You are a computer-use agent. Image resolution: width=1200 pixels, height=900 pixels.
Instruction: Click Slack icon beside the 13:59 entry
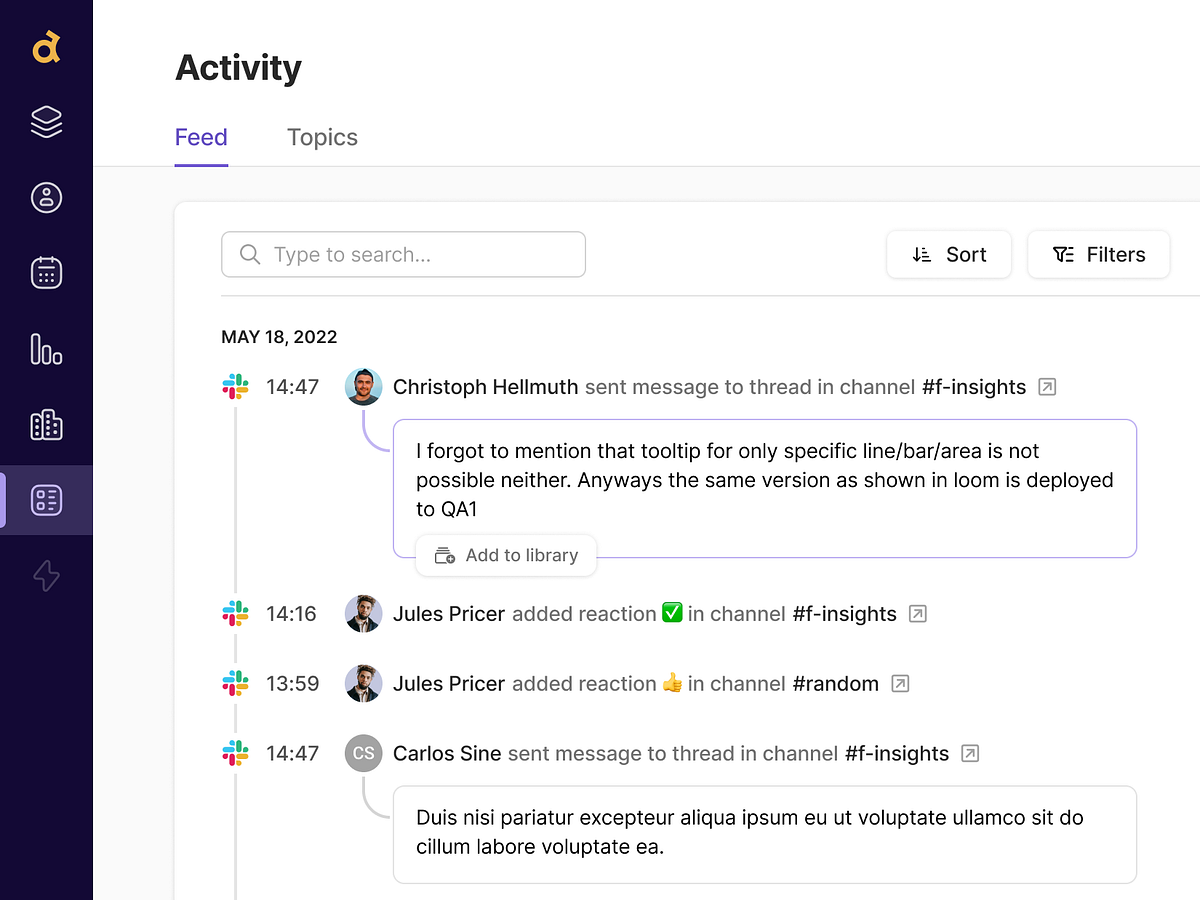click(x=235, y=683)
